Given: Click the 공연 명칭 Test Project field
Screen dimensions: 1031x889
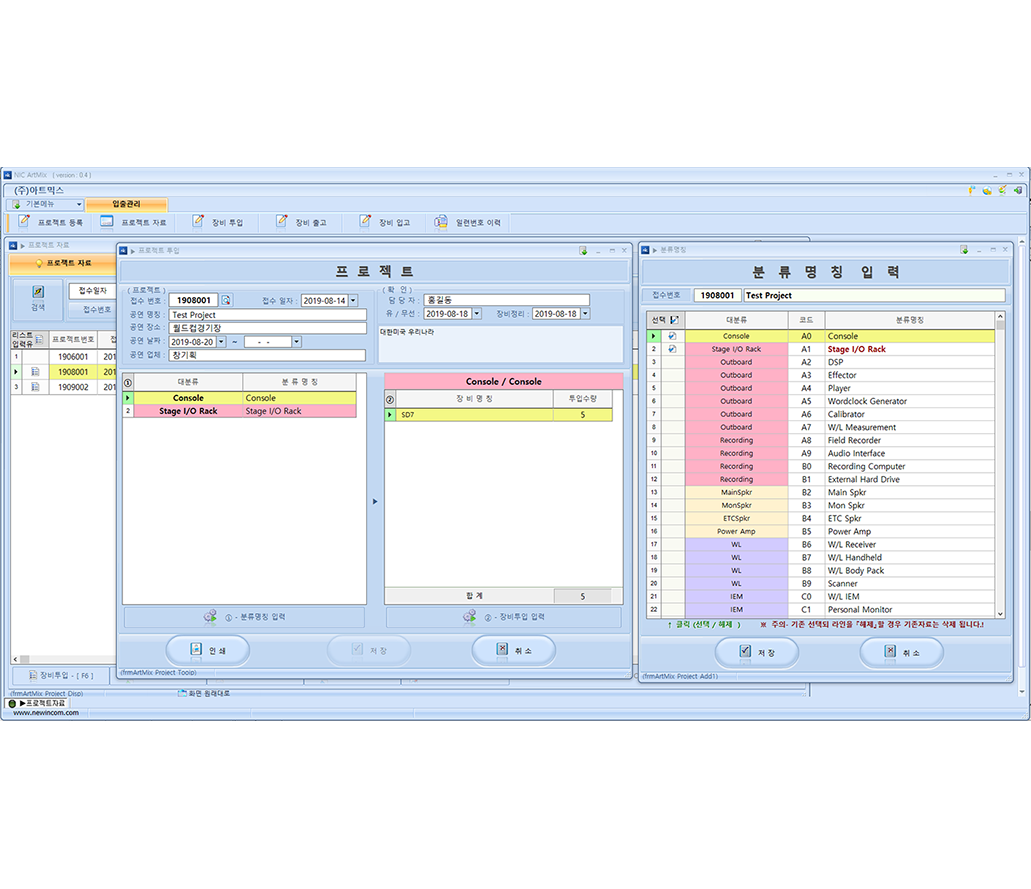Looking at the screenshot, I should (268, 315).
